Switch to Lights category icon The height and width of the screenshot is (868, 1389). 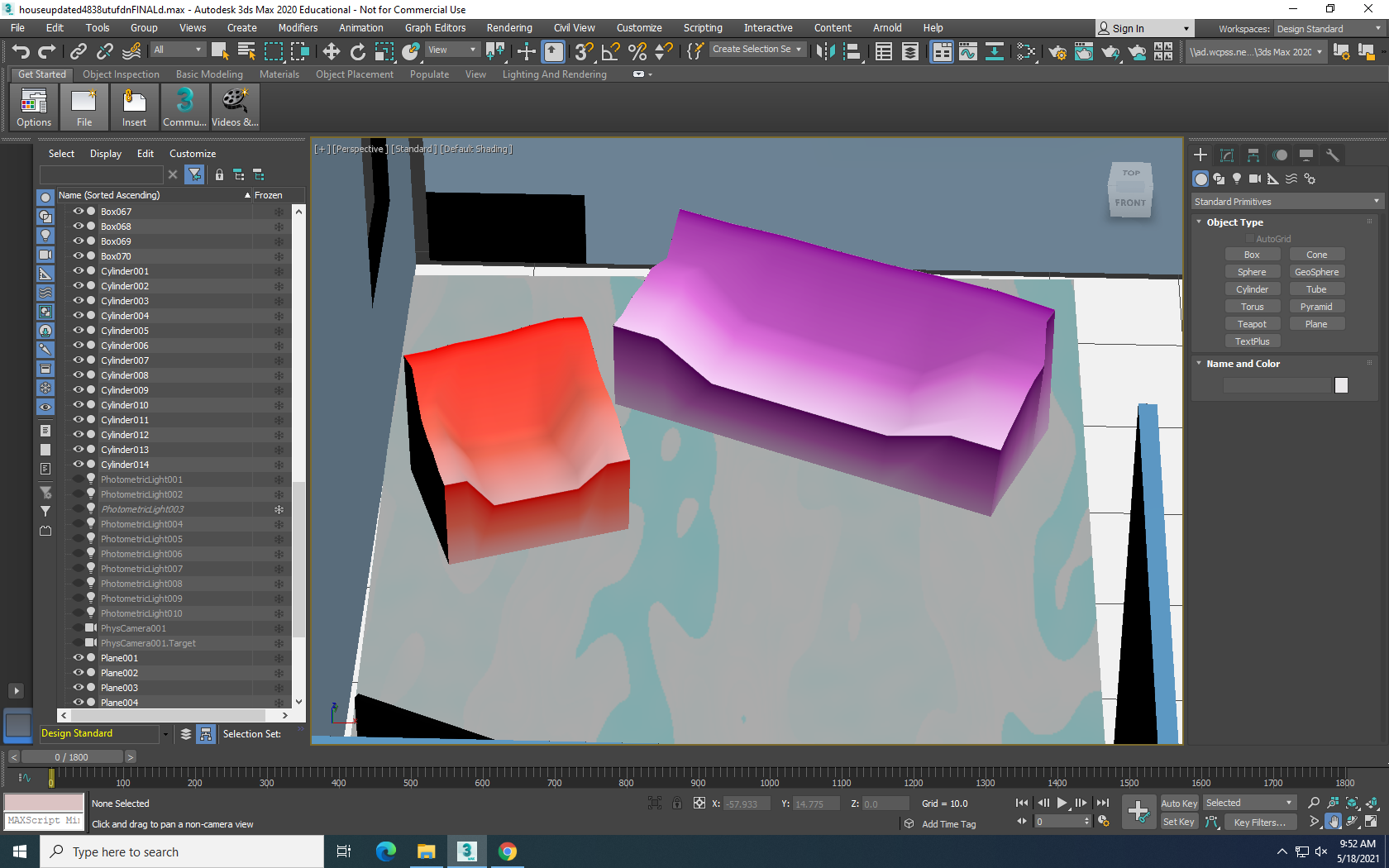1237,179
